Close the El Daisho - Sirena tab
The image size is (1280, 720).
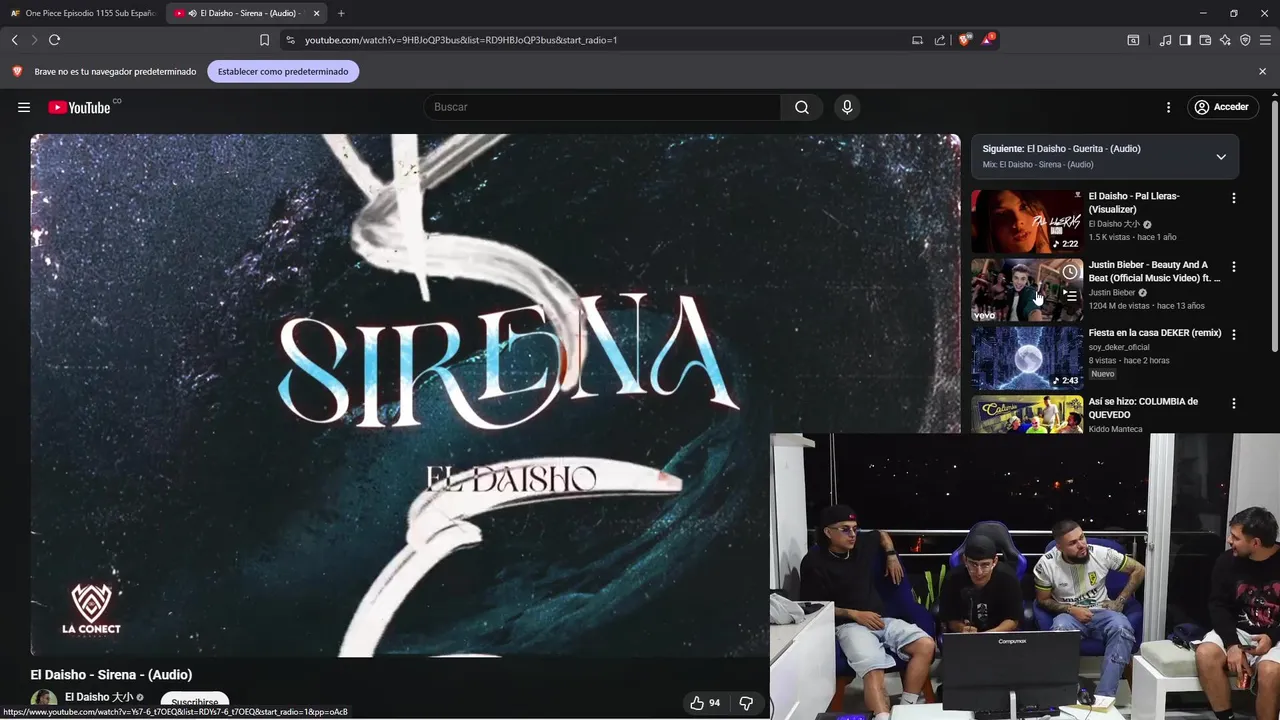pos(317,13)
